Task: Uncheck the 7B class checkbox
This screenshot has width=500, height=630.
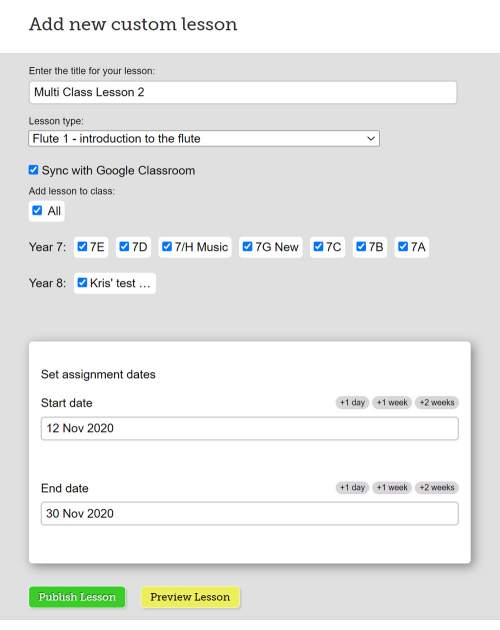Action: coord(361,246)
